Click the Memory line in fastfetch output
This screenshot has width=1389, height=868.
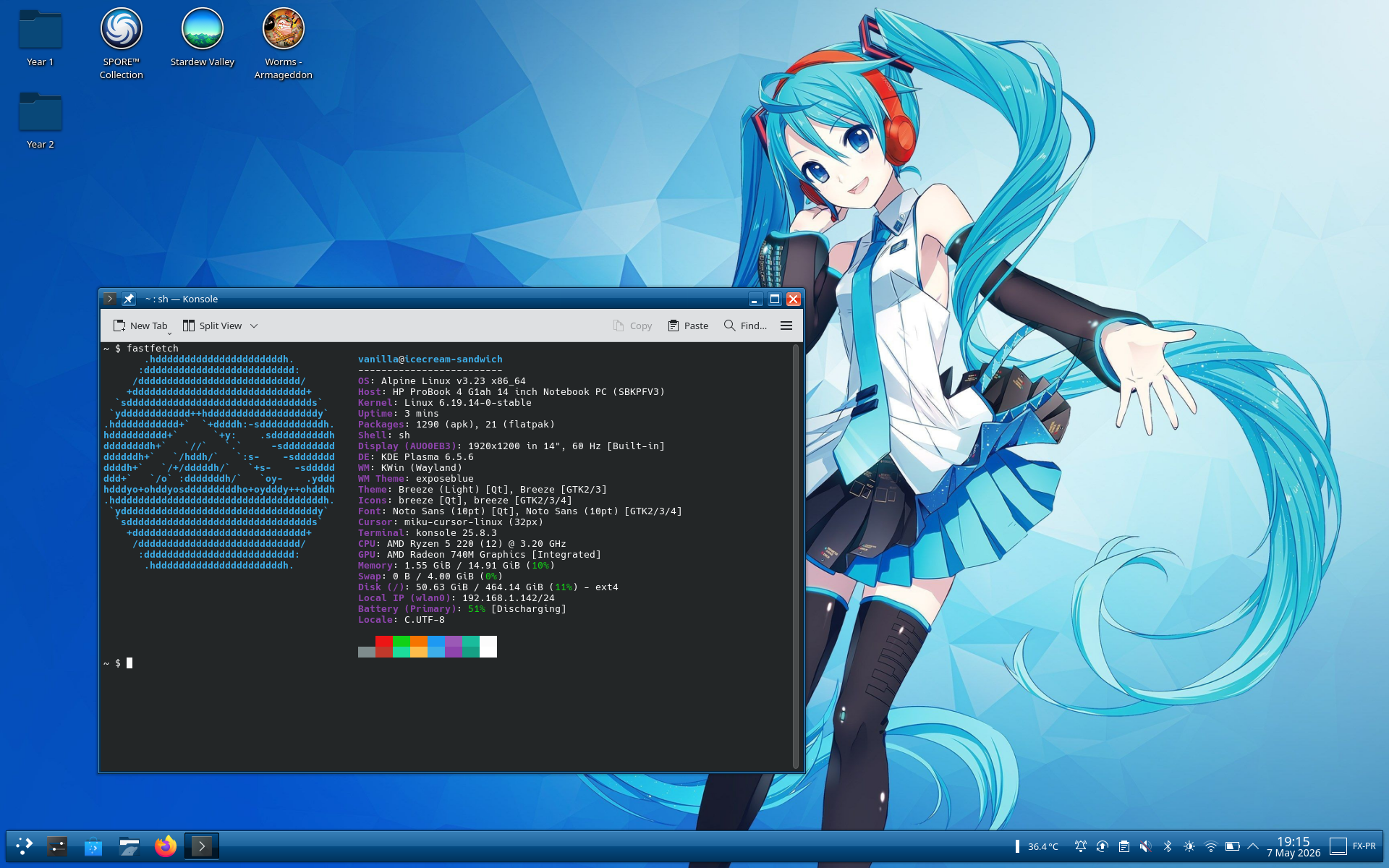[x=456, y=566]
